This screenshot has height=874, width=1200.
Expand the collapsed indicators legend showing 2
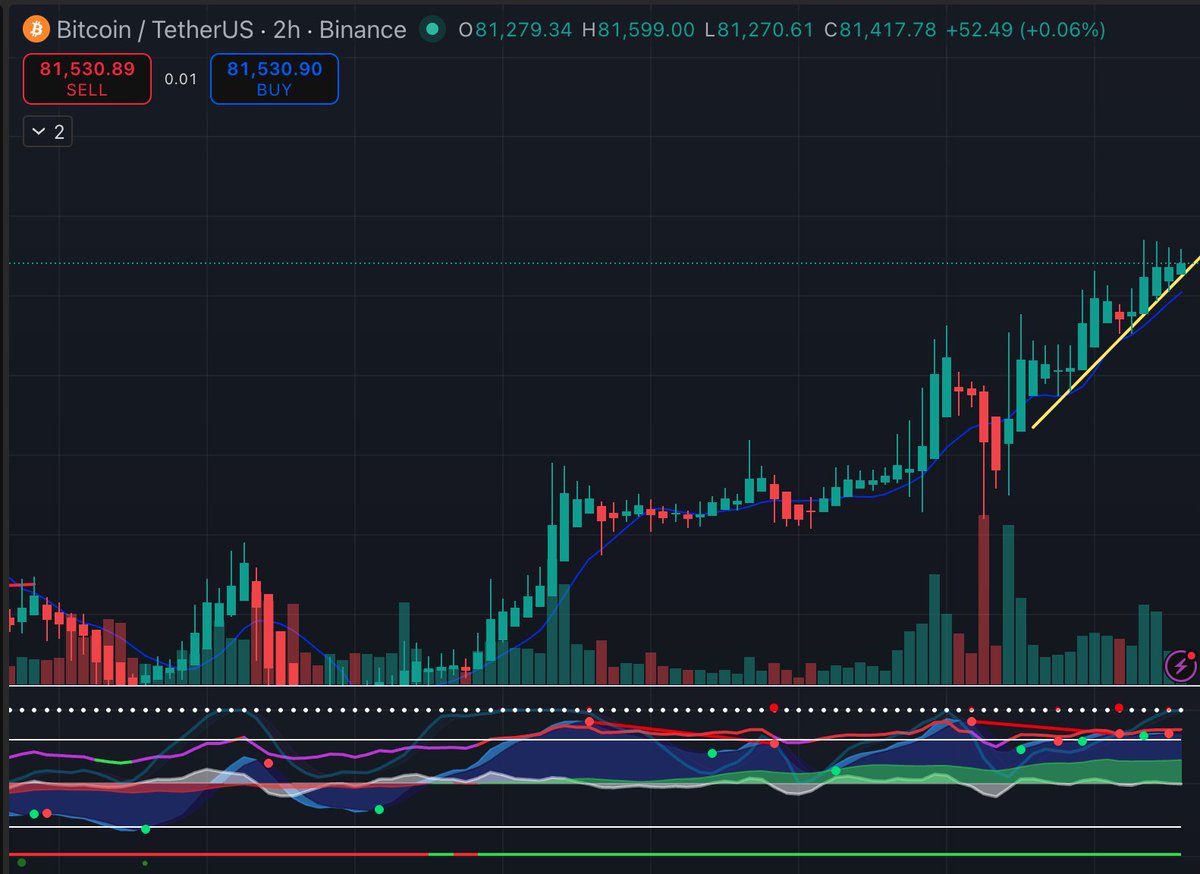pyautogui.click(x=48, y=131)
